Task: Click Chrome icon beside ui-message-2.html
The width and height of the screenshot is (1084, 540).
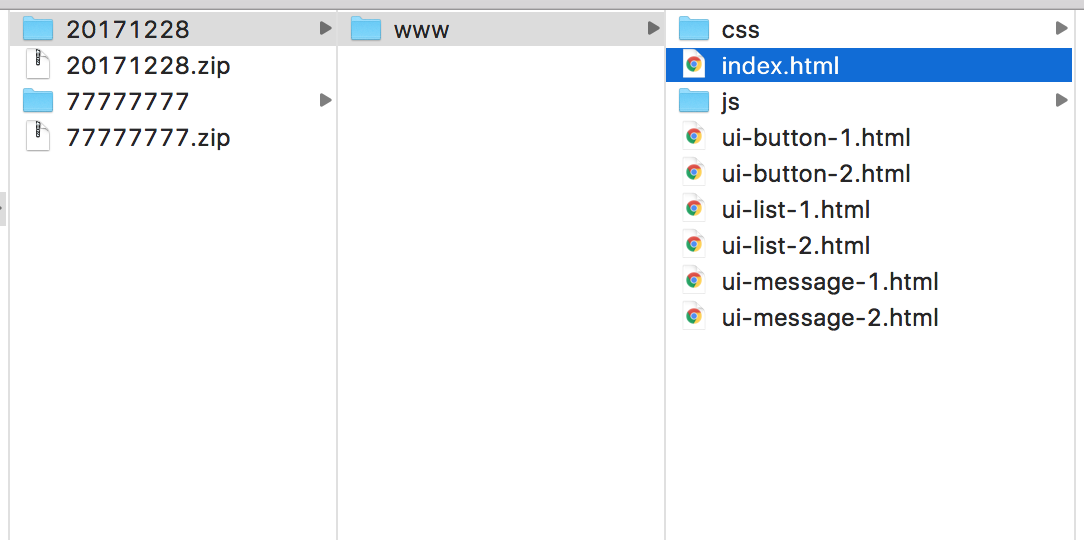Action: [x=694, y=317]
